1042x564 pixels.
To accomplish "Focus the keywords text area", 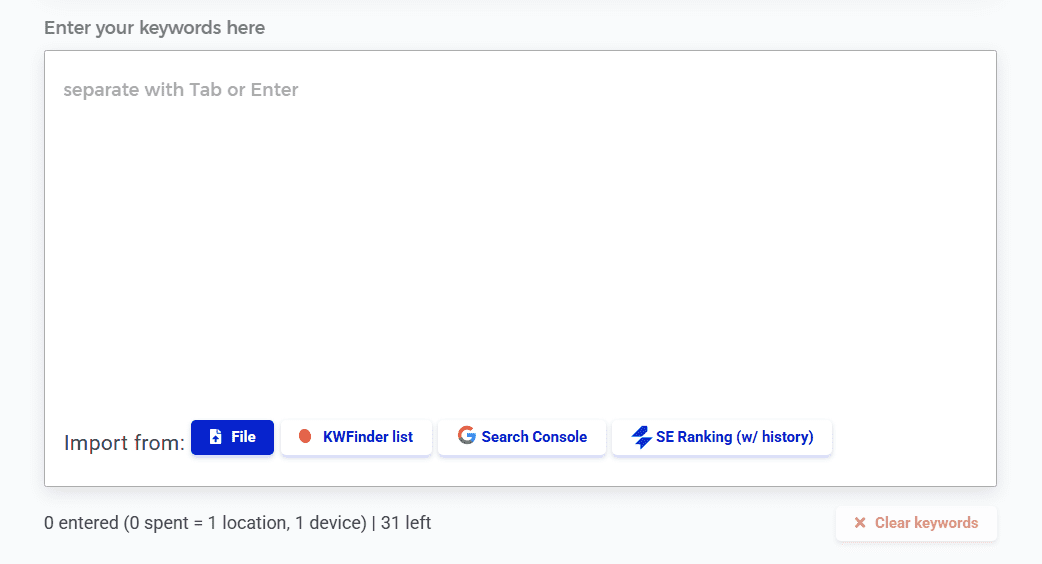I will 520,250.
